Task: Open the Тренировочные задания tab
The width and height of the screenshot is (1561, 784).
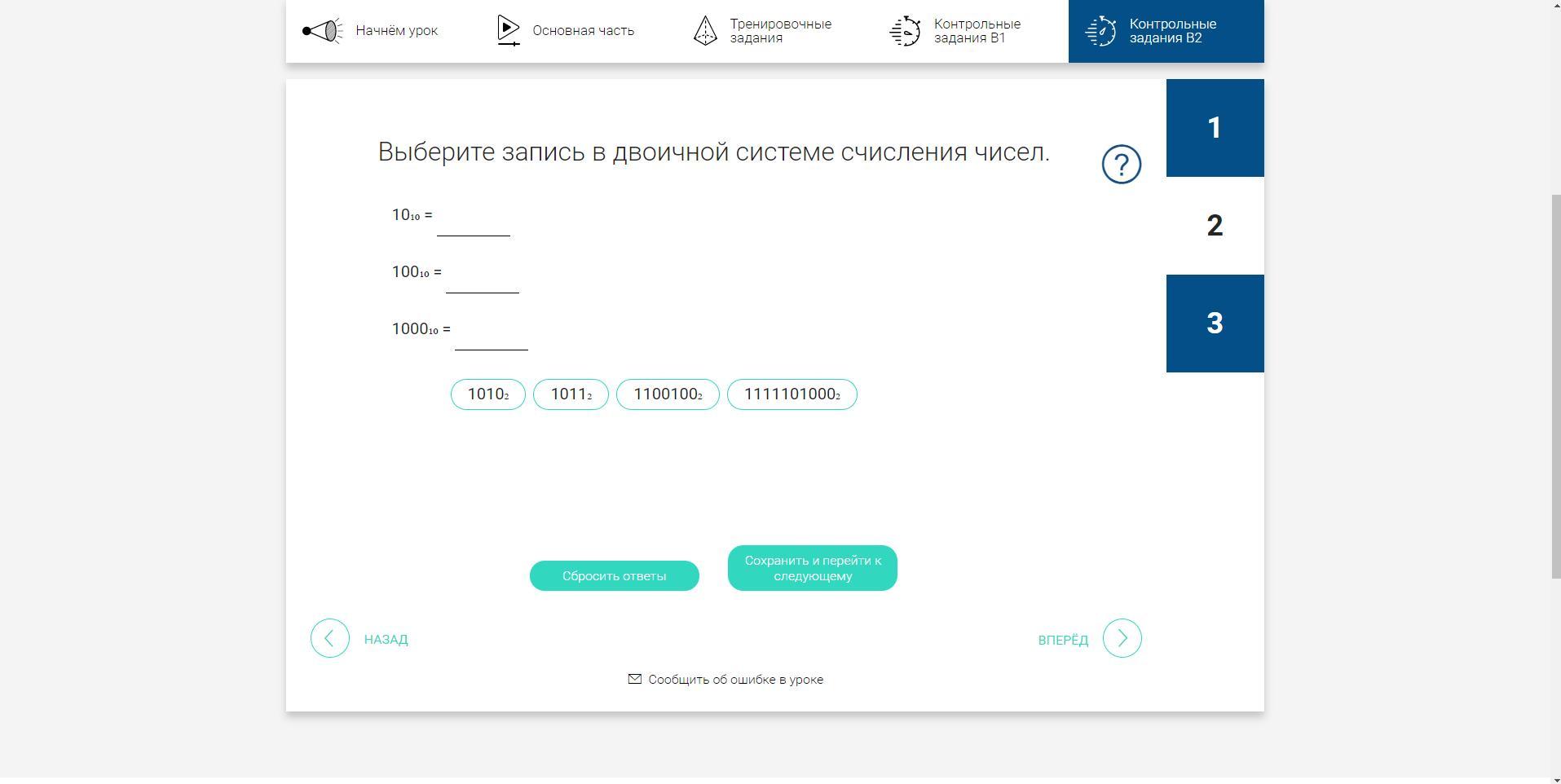Action: (x=780, y=31)
